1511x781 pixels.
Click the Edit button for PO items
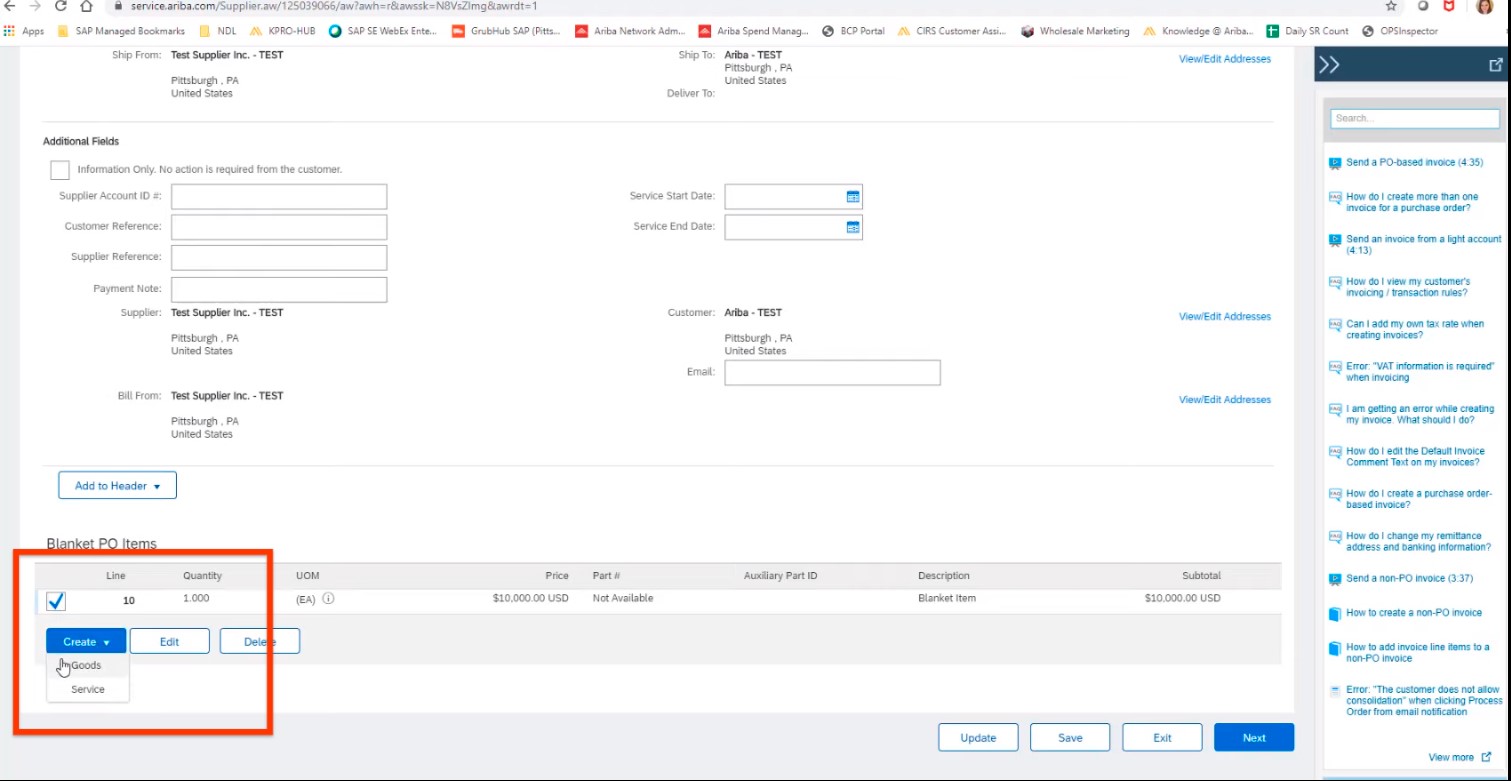(169, 641)
